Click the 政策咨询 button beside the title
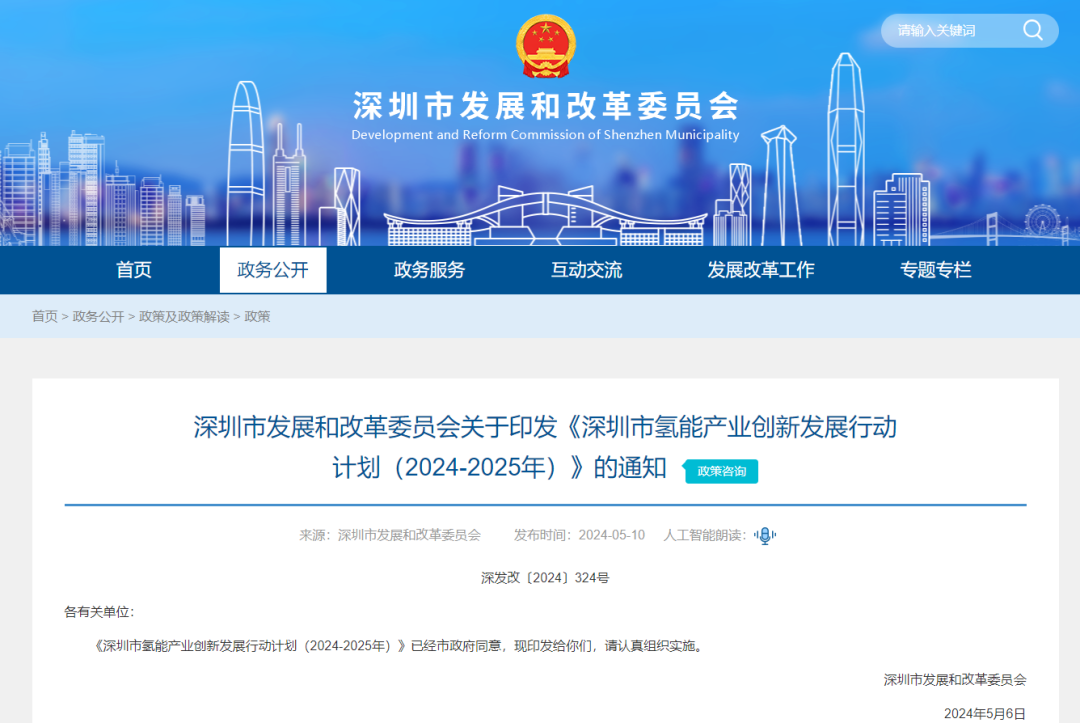Screen dimensions: 1080x723 (720, 471)
